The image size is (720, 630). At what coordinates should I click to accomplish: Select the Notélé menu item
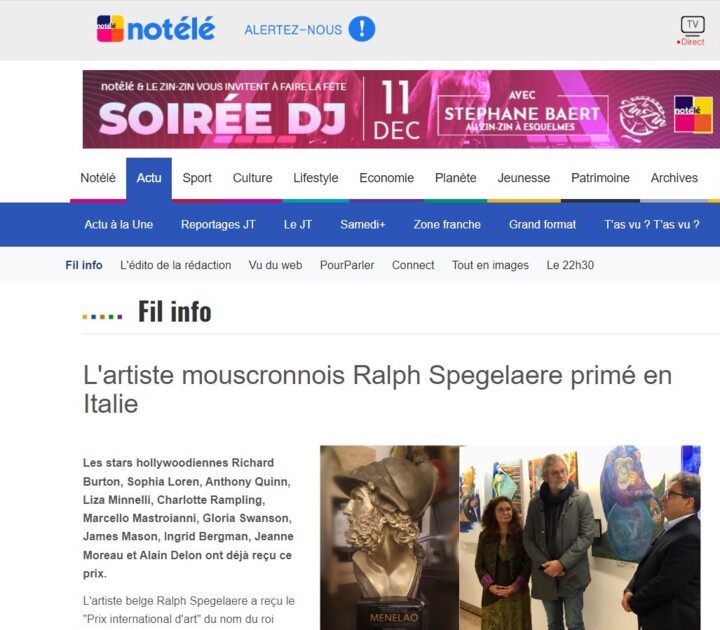click(x=98, y=178)
